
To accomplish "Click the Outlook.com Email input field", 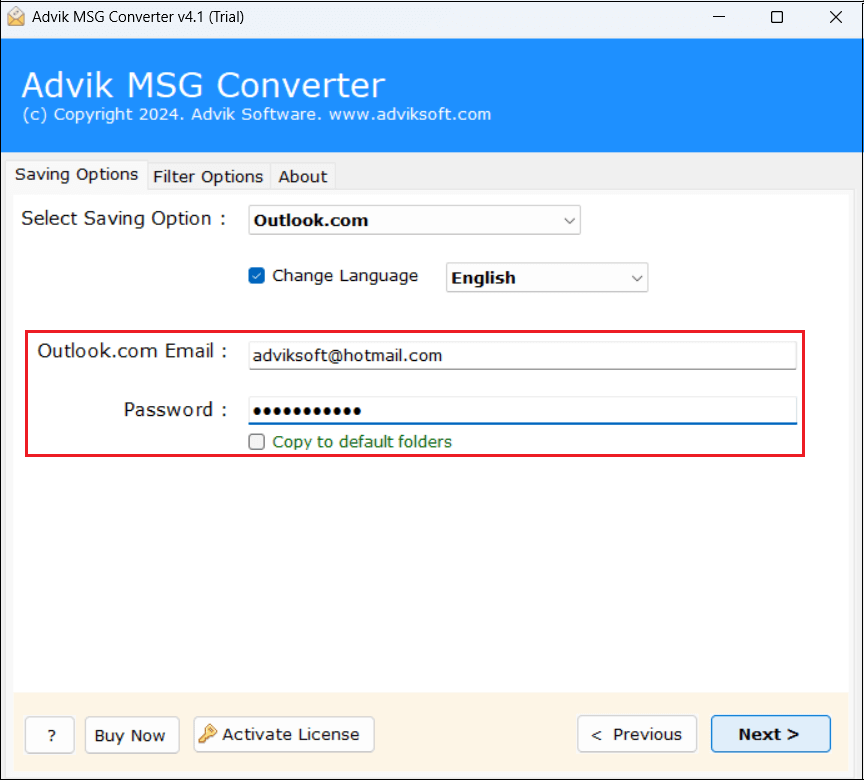I will point(522,355).
